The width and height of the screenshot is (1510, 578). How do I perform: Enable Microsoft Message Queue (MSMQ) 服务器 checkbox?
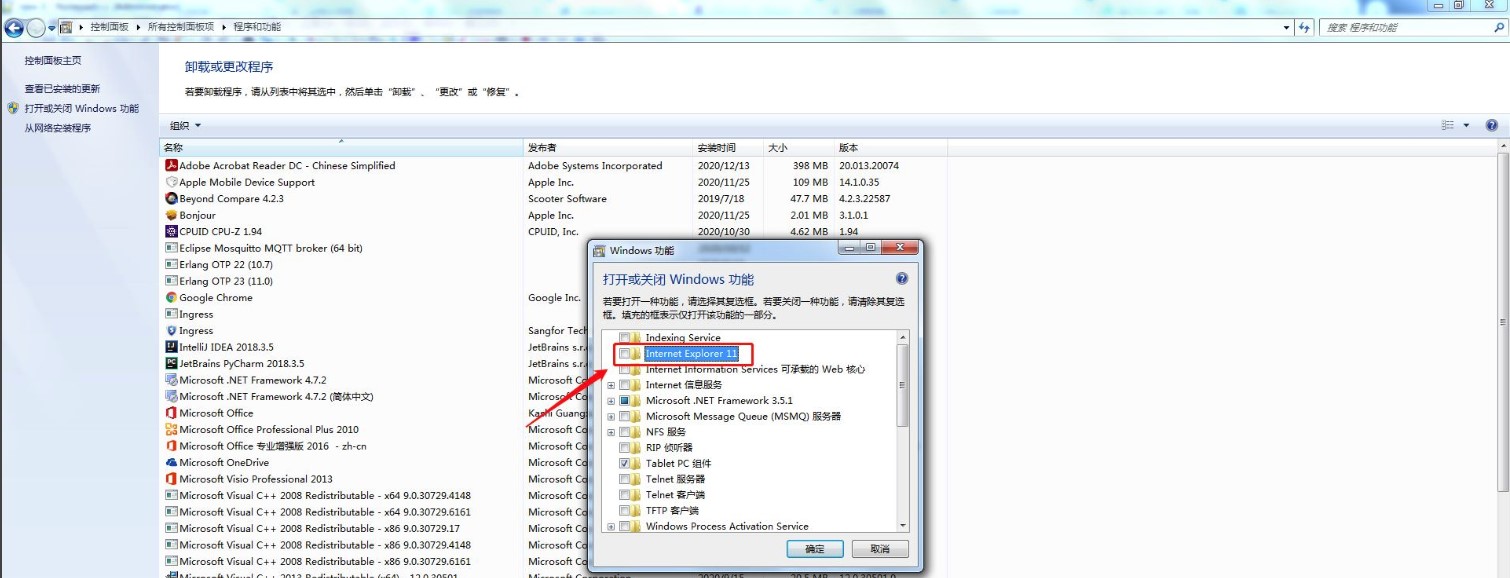coord(625,416)
